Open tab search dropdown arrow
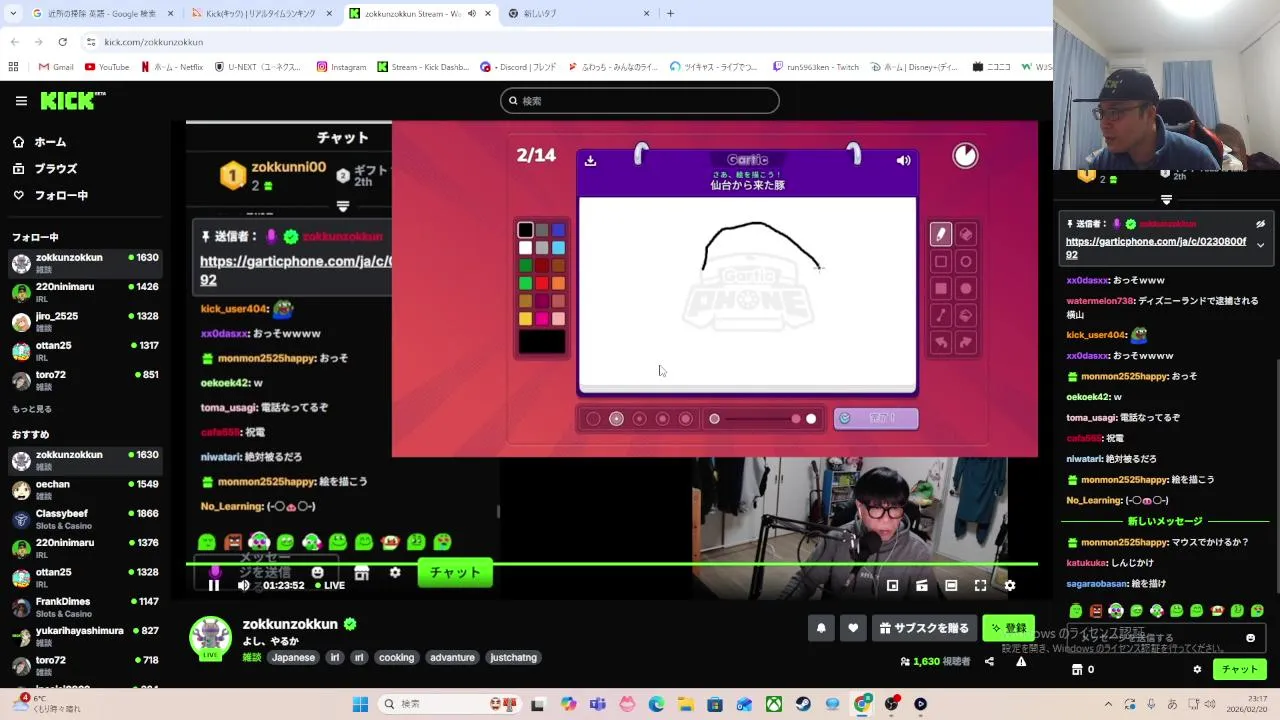The image size is (1280, 720). pos(12,14)
